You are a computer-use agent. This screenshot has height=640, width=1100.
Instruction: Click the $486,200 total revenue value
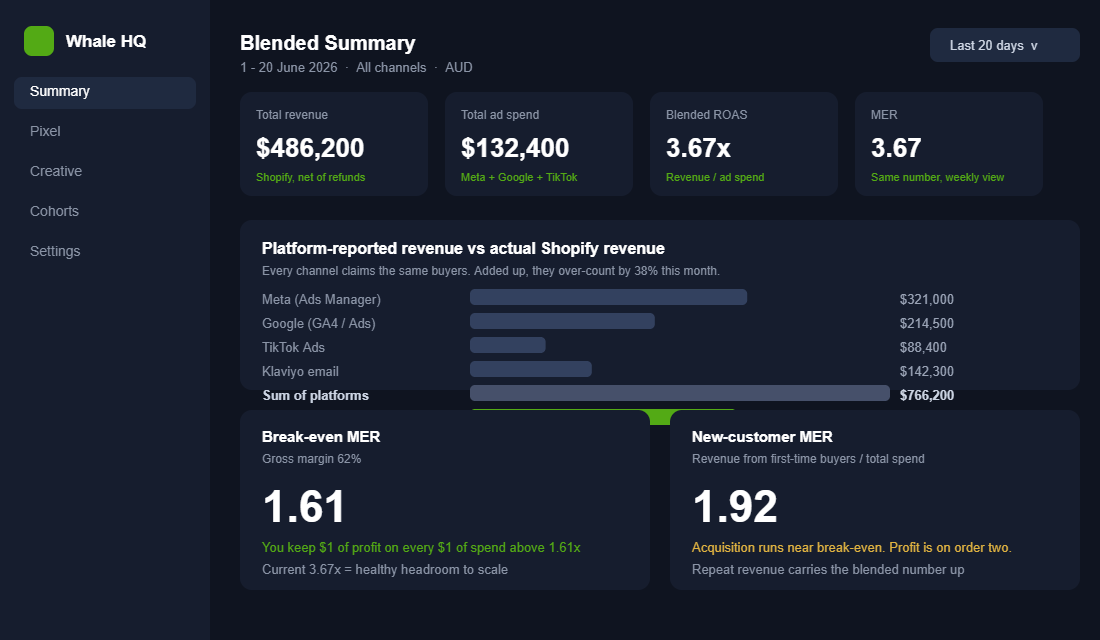pos(310,147)
